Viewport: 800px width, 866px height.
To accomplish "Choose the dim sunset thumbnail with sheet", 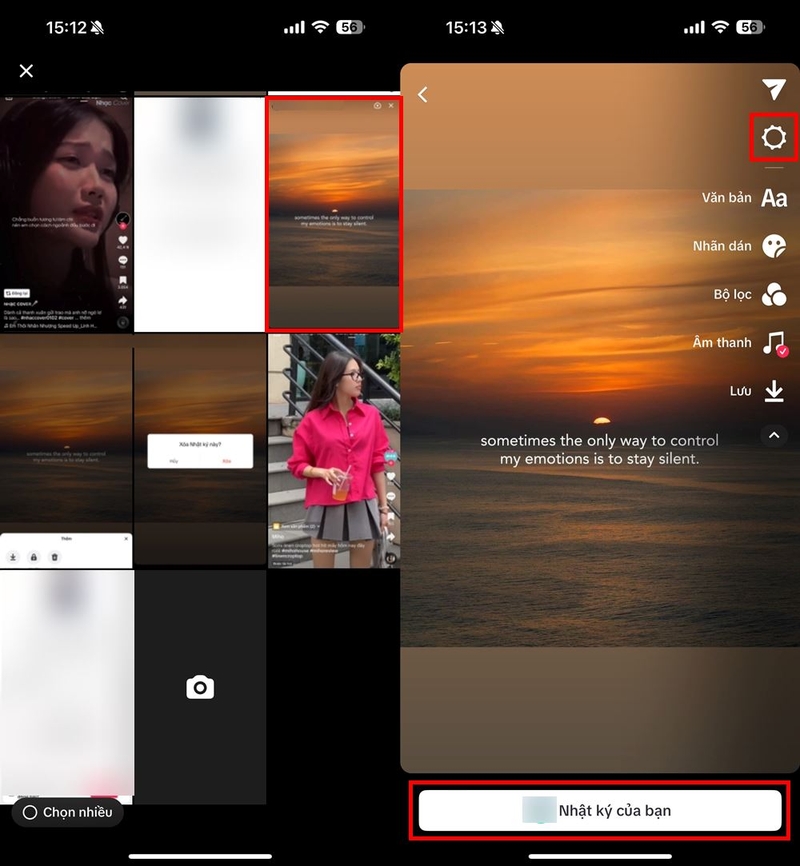I will coord(66,451).
